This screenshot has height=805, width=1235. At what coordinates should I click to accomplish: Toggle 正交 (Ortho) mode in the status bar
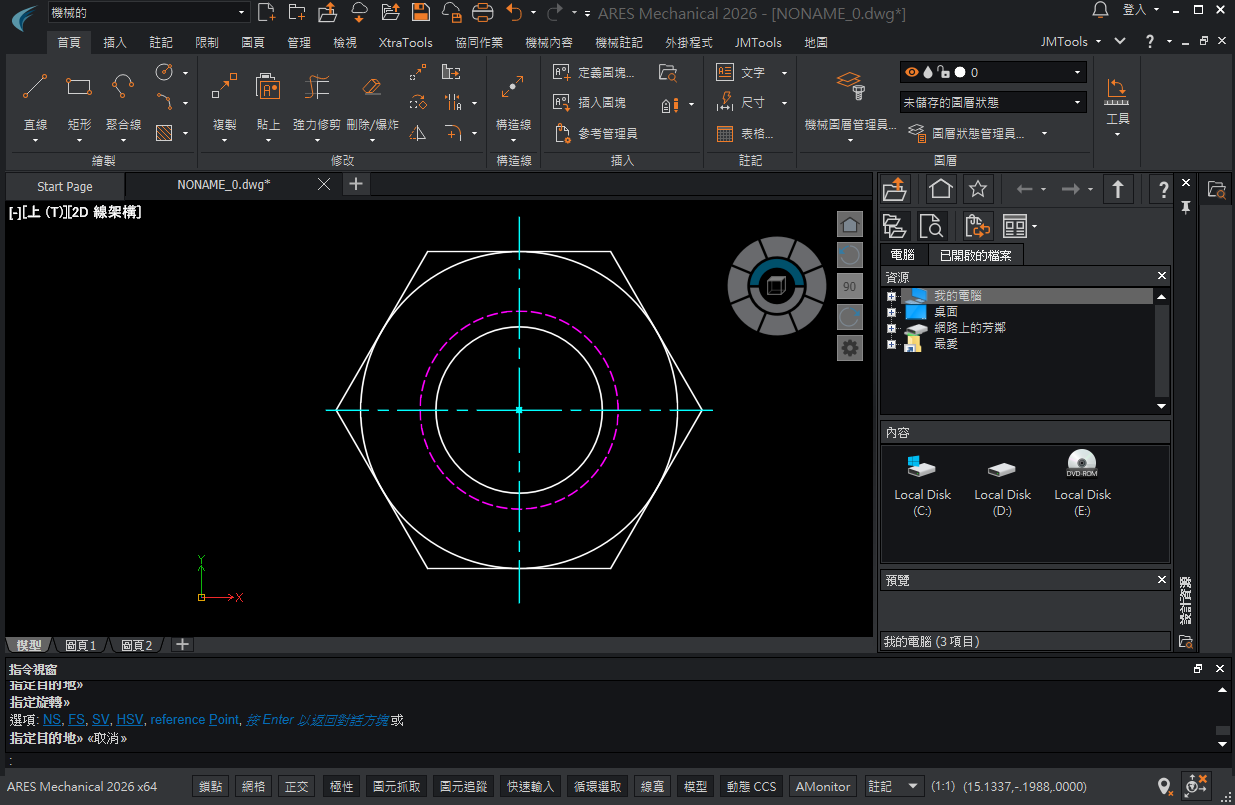click(x=297, y=787)
